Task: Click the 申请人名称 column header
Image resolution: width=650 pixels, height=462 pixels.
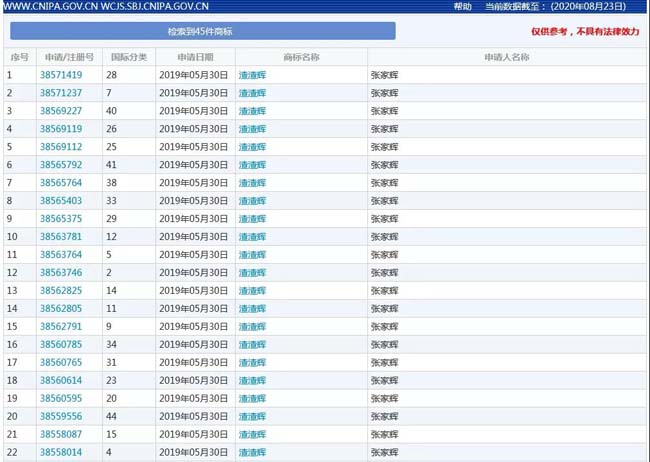Action: click(506, 57)
